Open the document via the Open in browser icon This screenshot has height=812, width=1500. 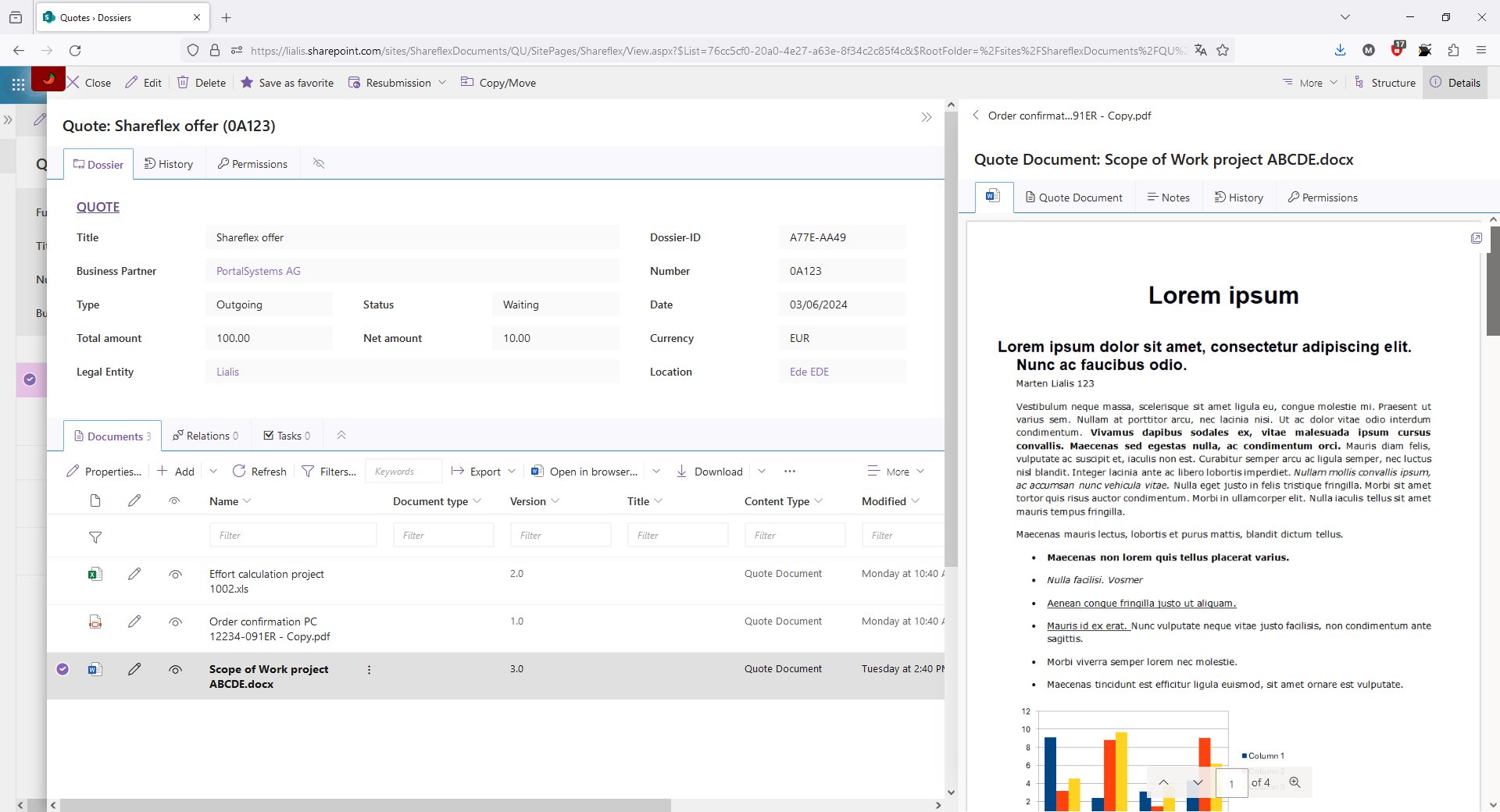coord(537,471)
